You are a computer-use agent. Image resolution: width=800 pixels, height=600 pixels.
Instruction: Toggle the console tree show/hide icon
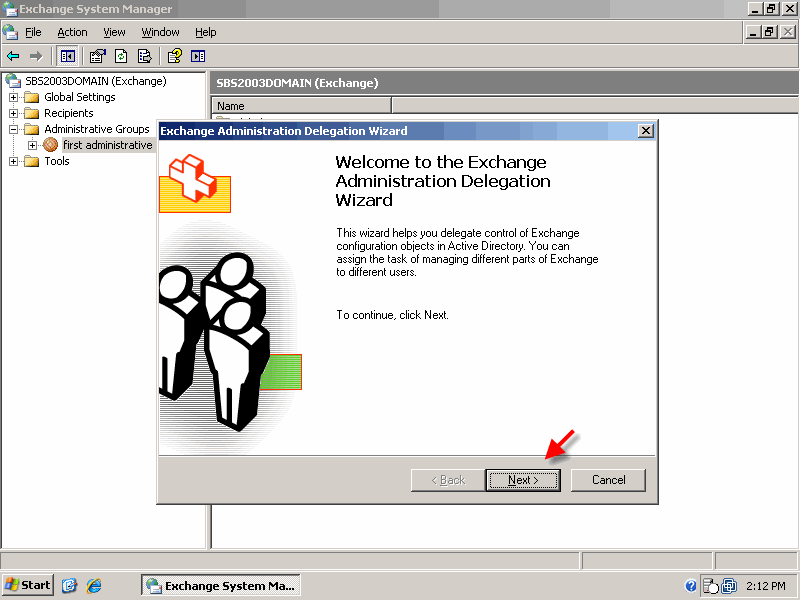[x=67, y=56]
